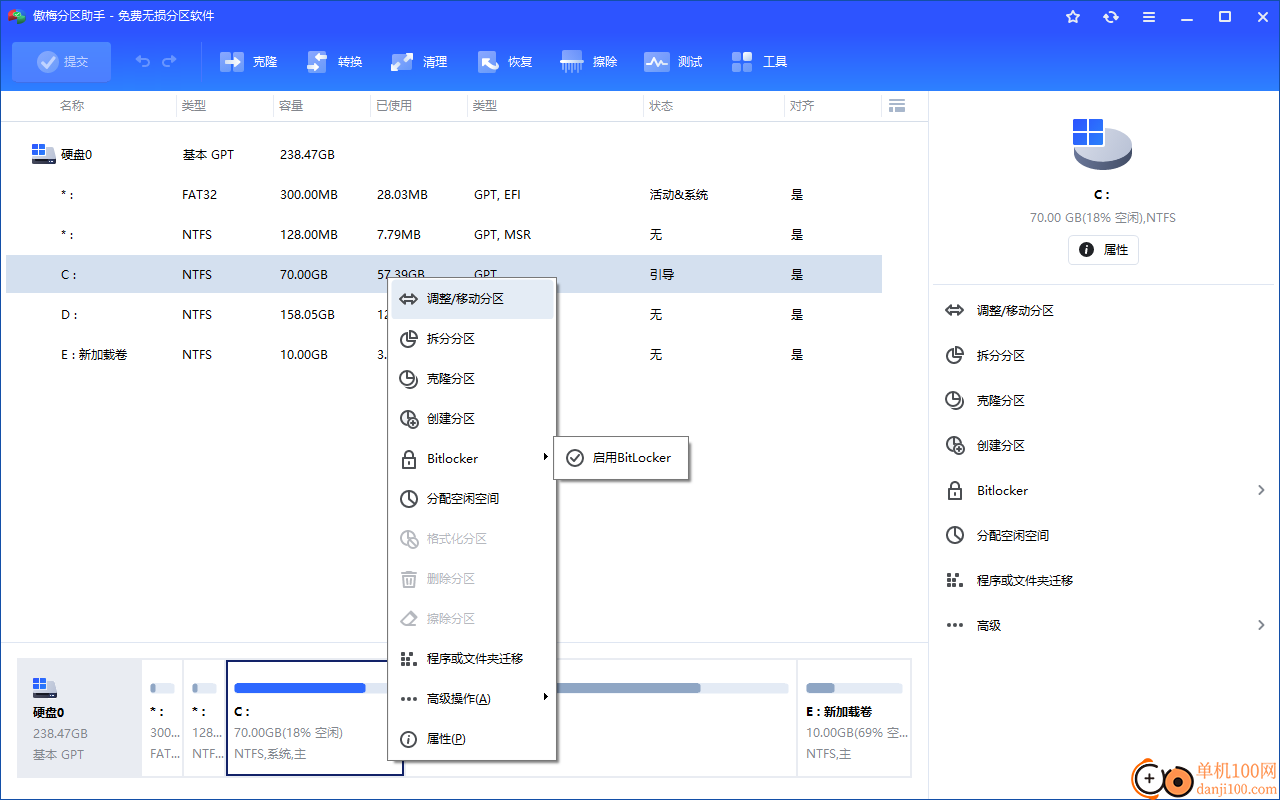Click the 提交 submit button
The width and height of the screenshot is (1280, 800).
click(62, 62)
